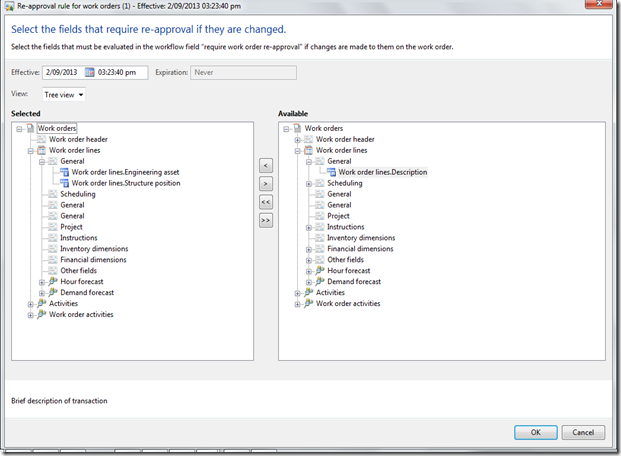The image size is (621, 456).
Task: Select Inventory dimensions in Selected tree
Action: pos(93,249)
